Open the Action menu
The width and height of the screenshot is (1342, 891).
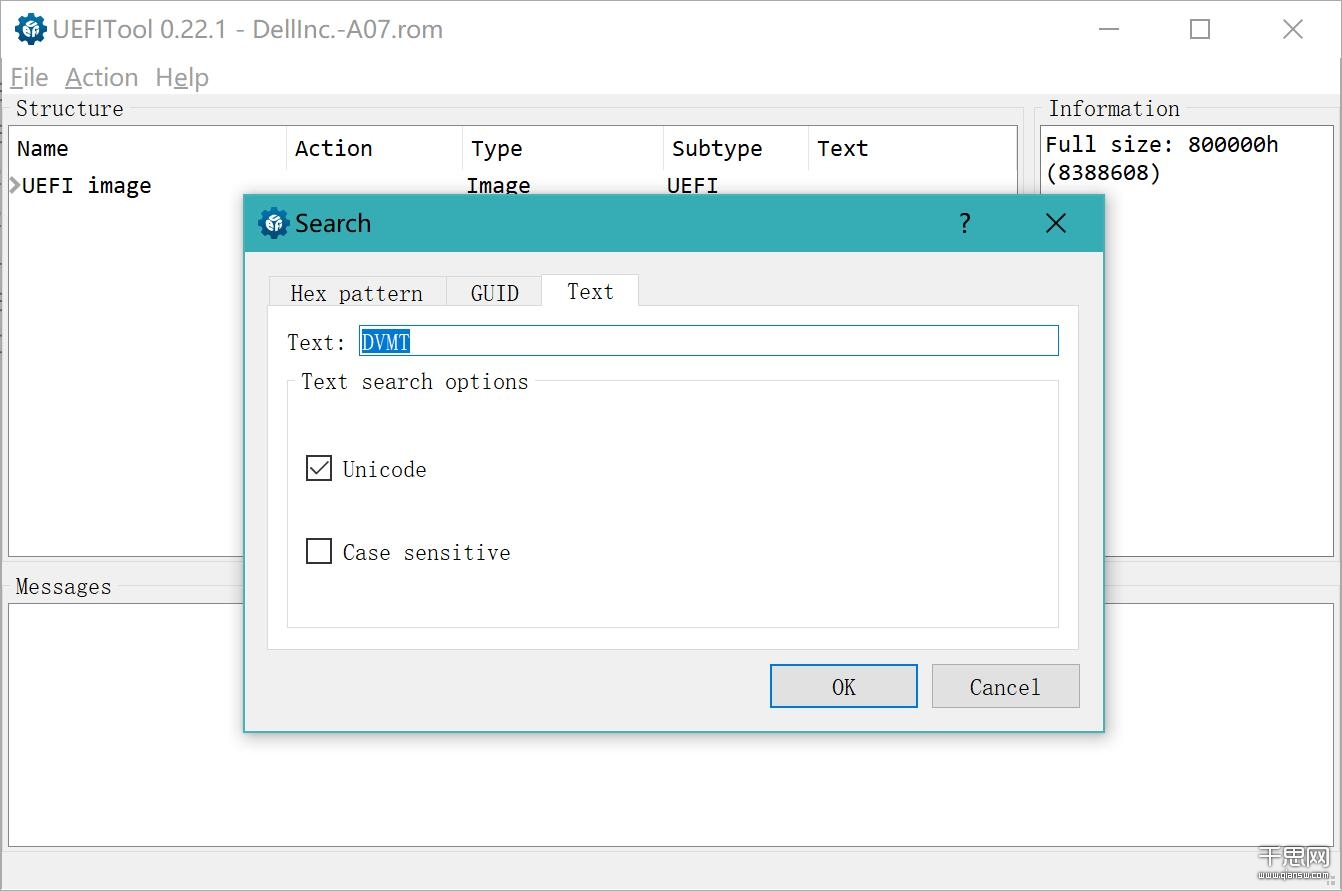(102, 78)
